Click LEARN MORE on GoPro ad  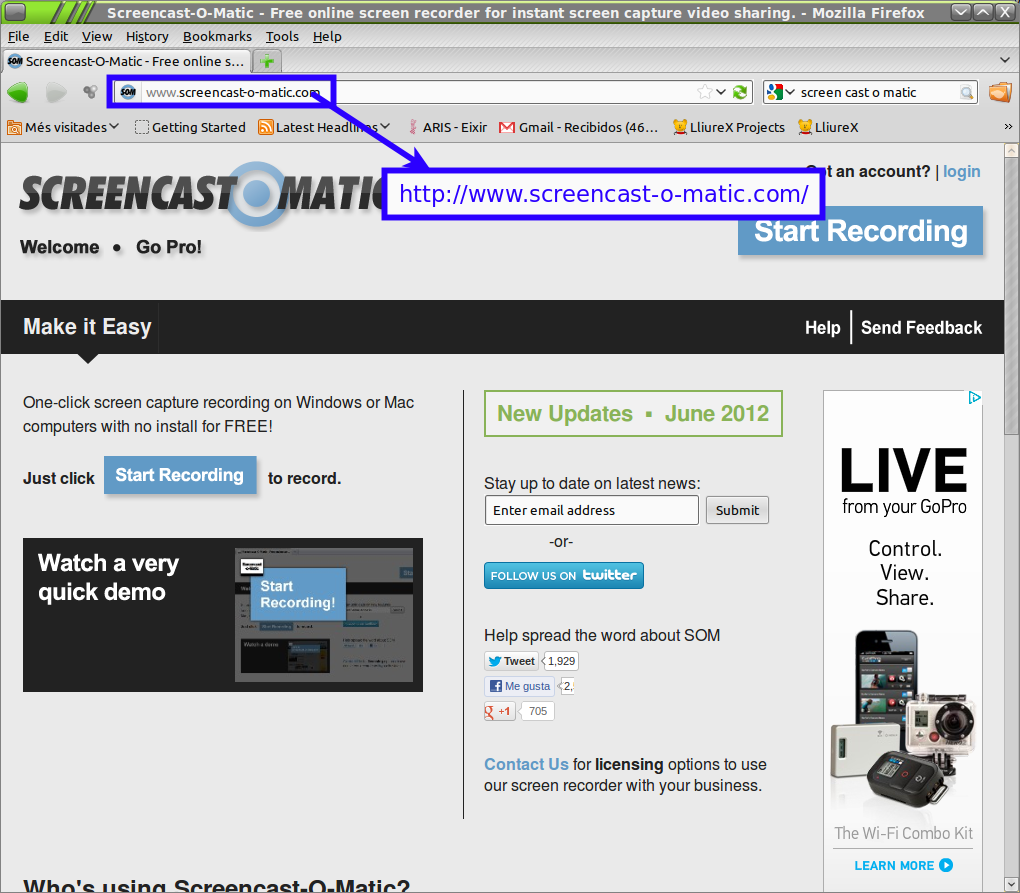(903, 865)
